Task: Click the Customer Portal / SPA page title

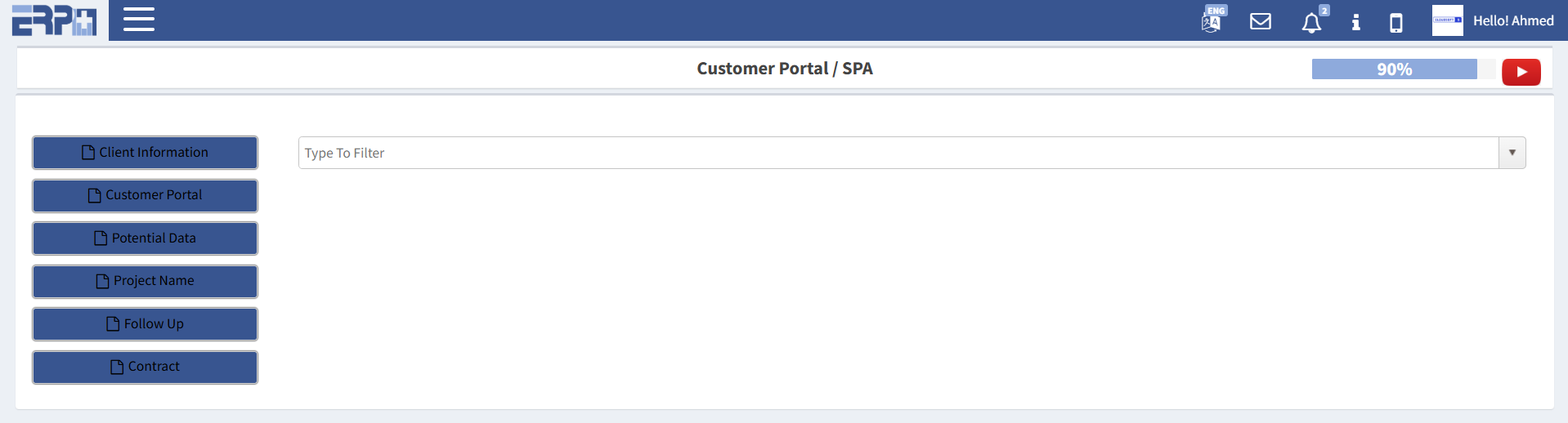Action: pos(784,69)
